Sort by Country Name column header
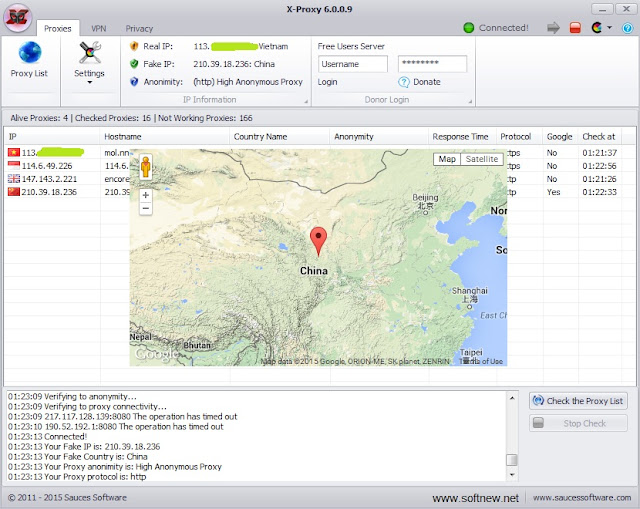 pos(280,136)
